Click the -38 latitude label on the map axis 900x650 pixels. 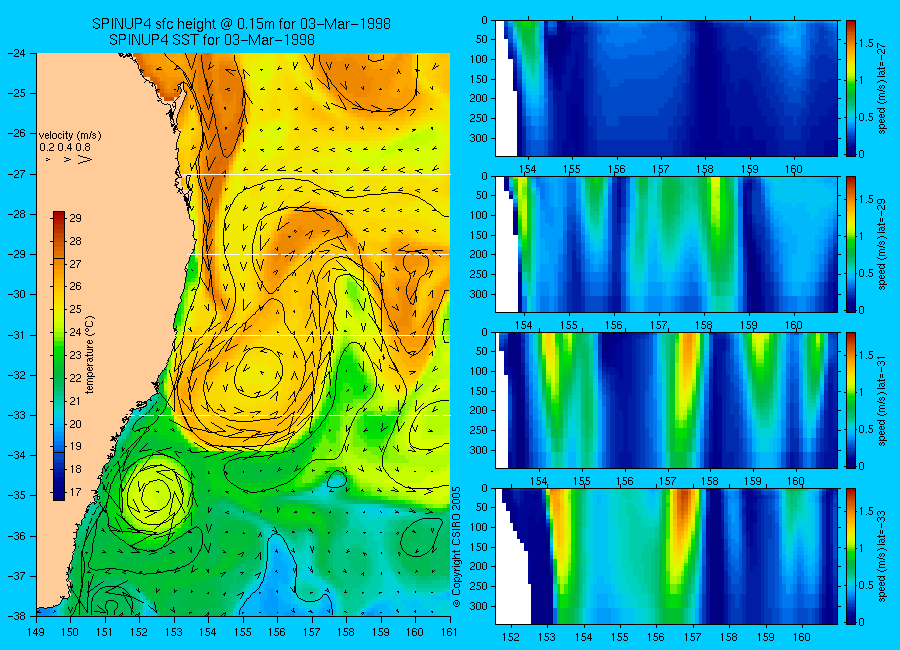coord(17,616)
